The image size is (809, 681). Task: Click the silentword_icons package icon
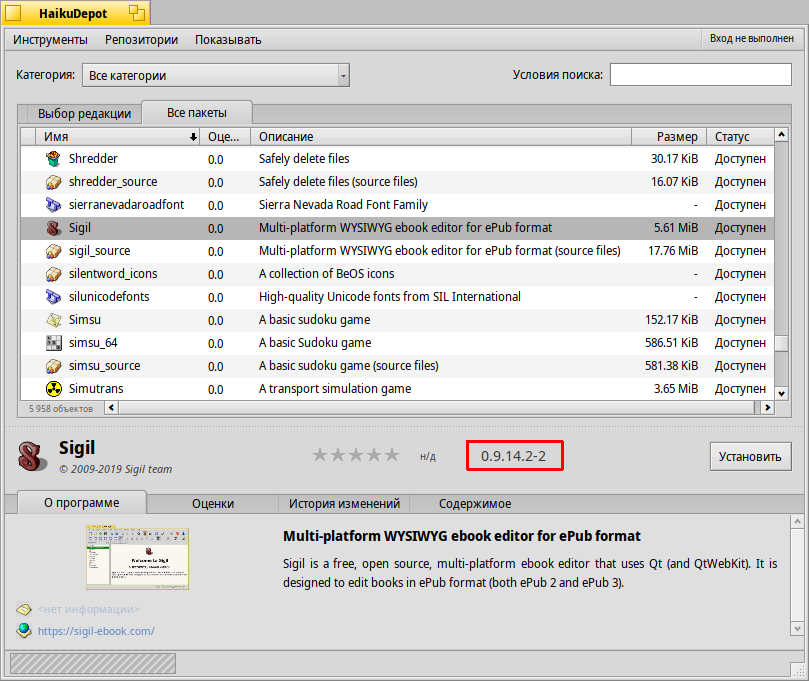pyautogui.click(x=53, y=274)
